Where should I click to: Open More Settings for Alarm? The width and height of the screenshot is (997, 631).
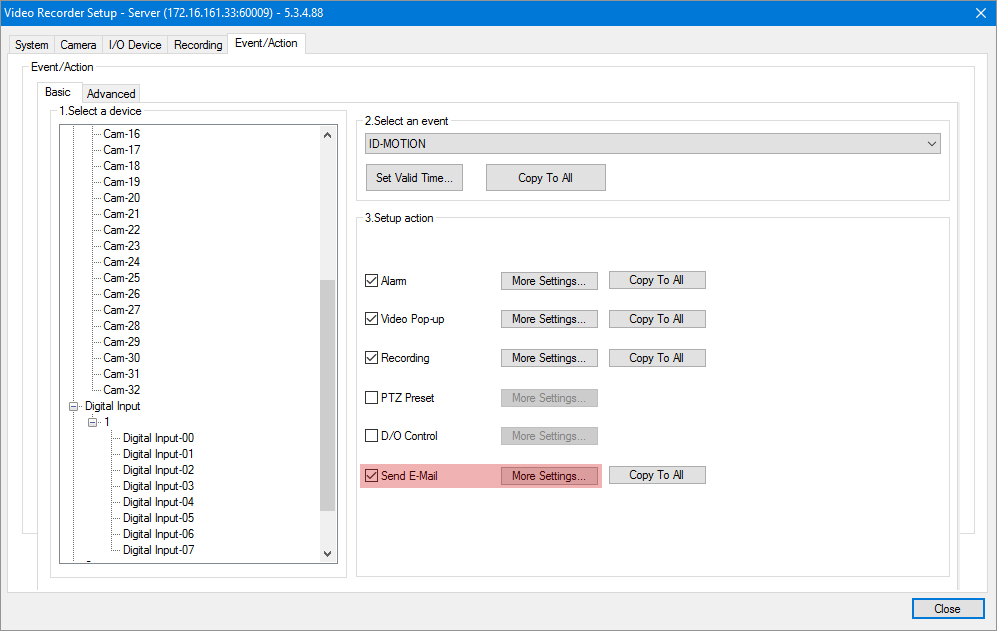(549, 281)
